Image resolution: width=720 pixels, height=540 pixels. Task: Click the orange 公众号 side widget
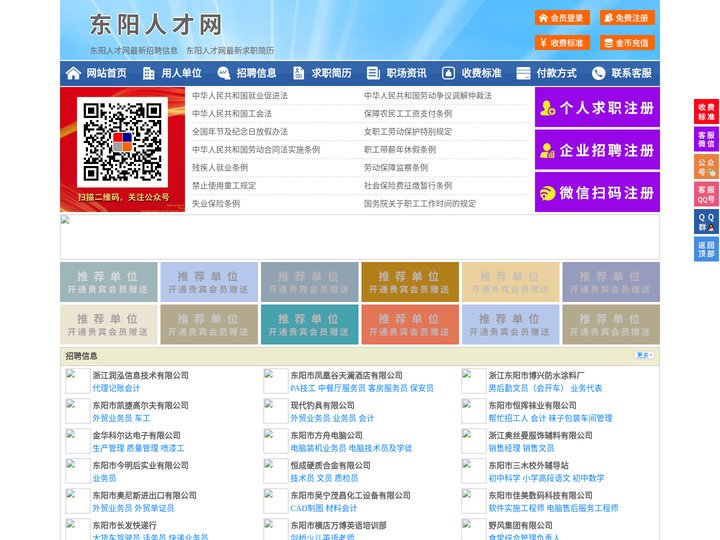pos(706,167)
